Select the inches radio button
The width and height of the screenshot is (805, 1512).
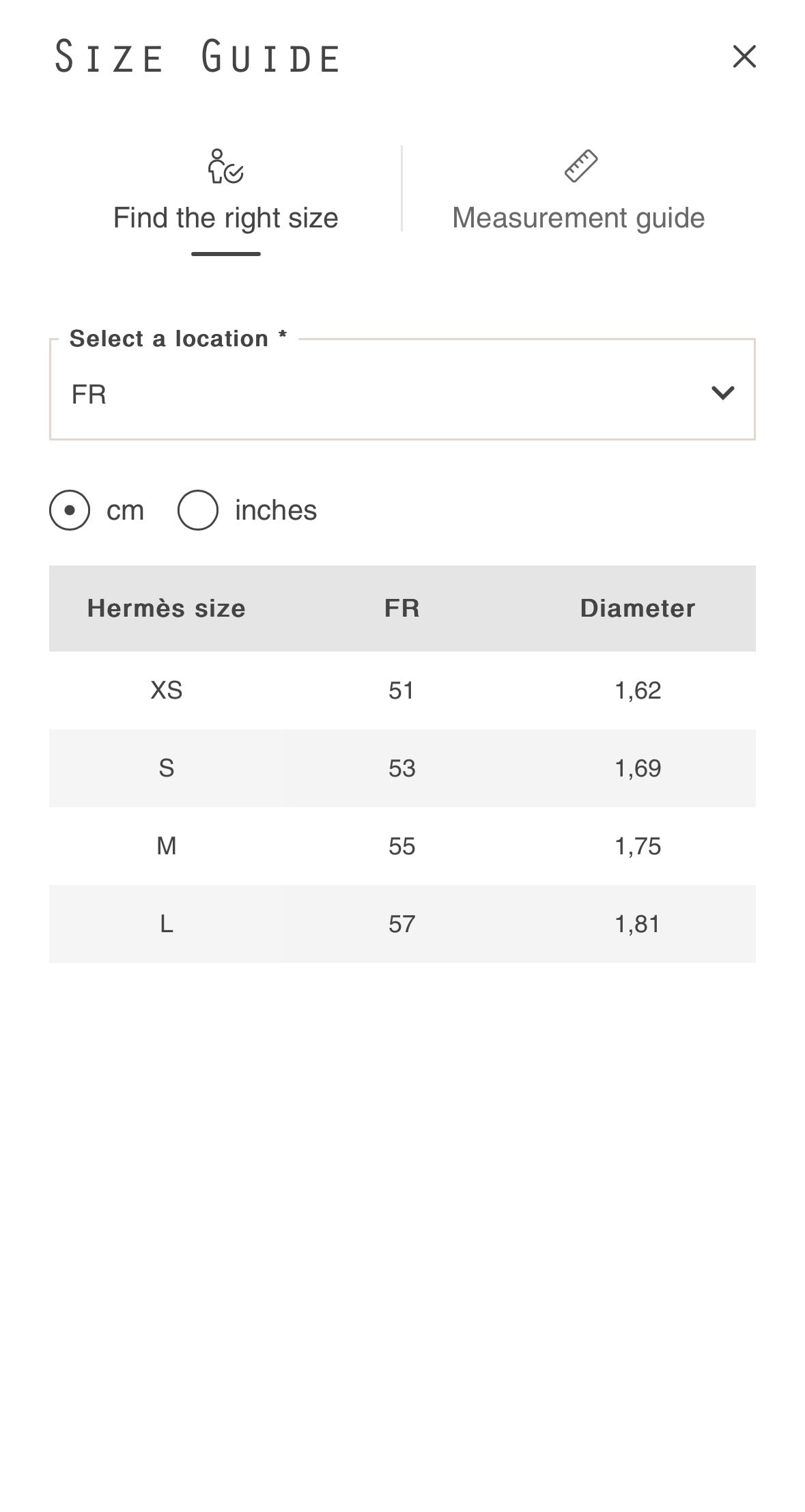(198, 510)
